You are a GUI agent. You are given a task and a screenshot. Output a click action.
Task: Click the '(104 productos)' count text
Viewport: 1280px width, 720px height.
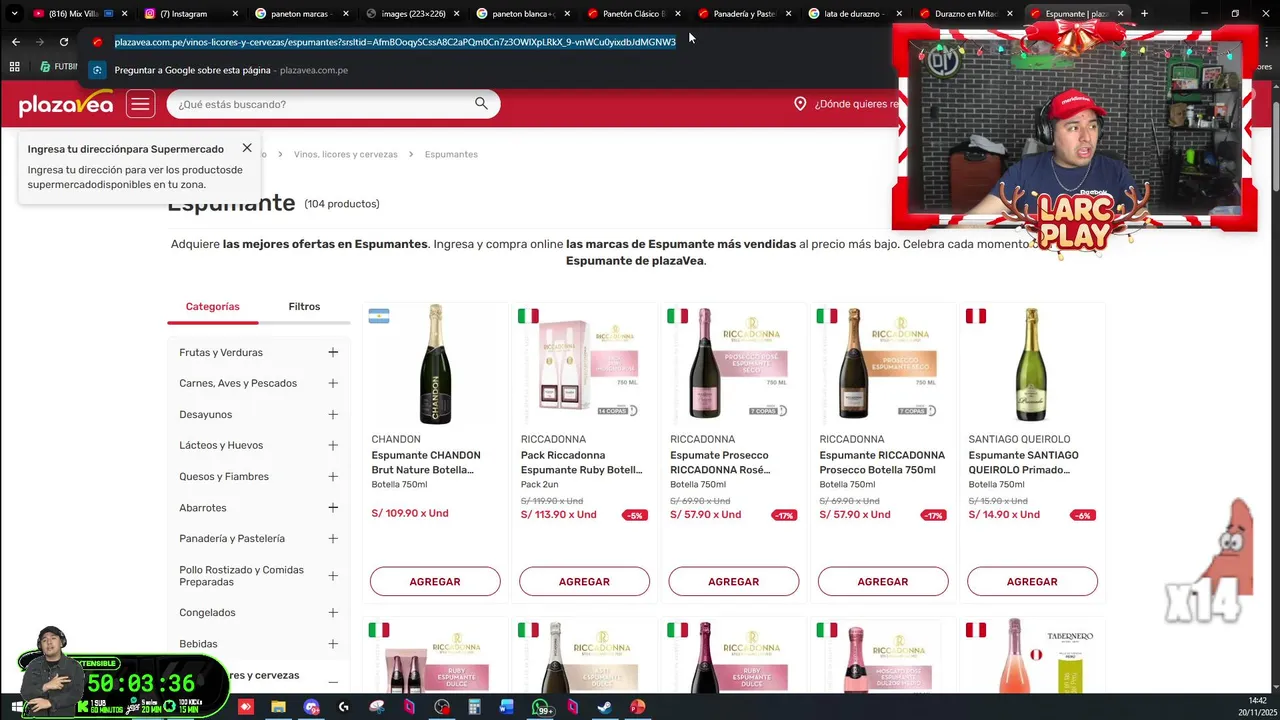point(342,204)
